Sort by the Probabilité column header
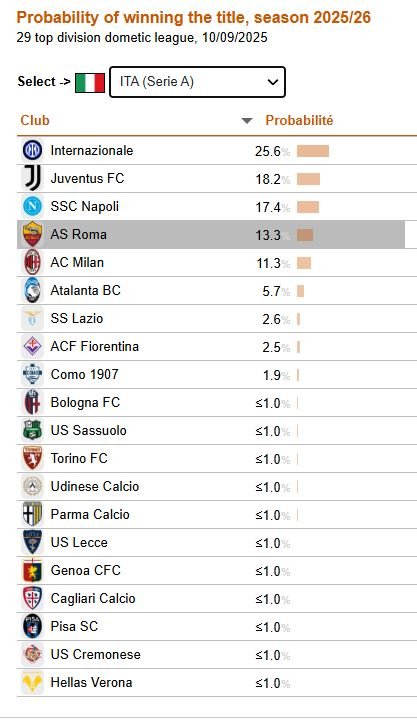This screenshot has height=726, width=417. (x=299, y=120)
